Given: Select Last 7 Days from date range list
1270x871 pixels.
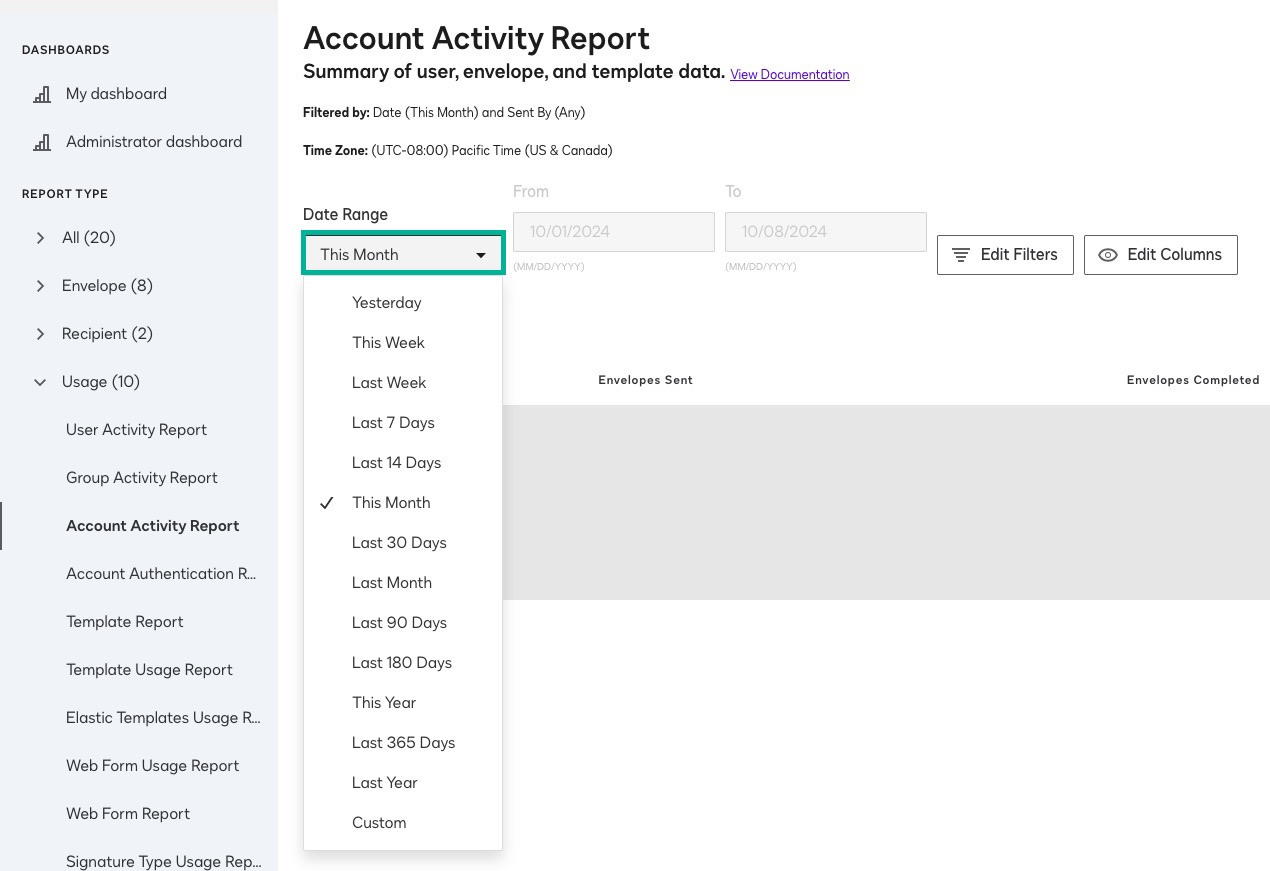Looking at the screenshot, I should tap(393, 423).
